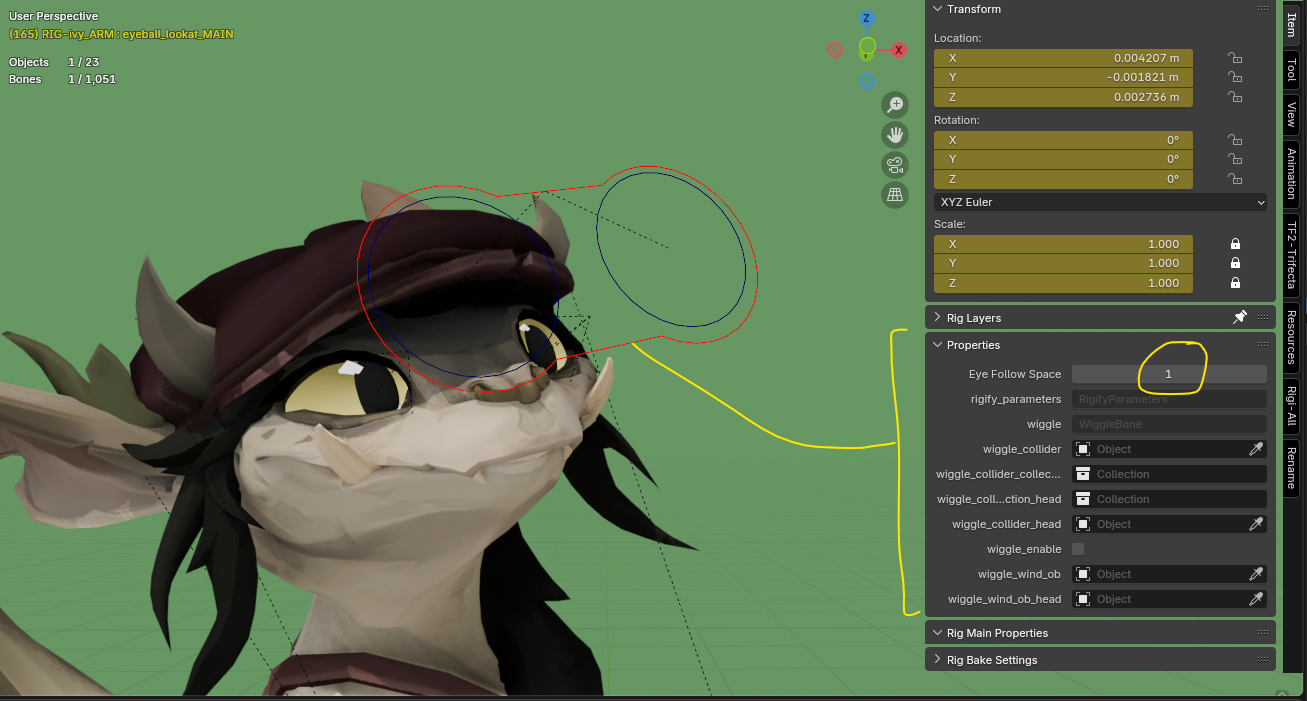This screenshot has height=701, width=1307.
Task: Open the XYZ Euler rotation mode dropdown
Action: coord(1100,202)
